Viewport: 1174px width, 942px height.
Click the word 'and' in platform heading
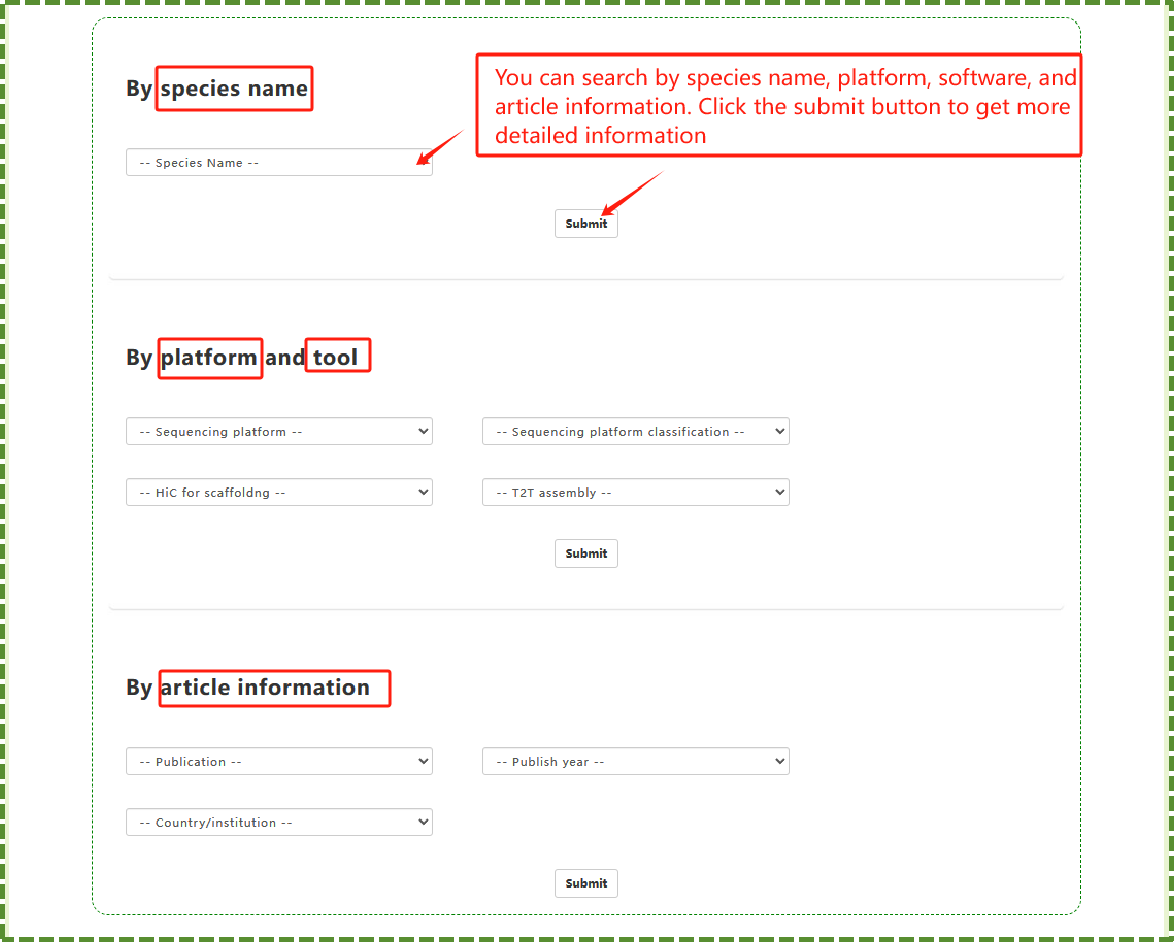click(284, 358)
